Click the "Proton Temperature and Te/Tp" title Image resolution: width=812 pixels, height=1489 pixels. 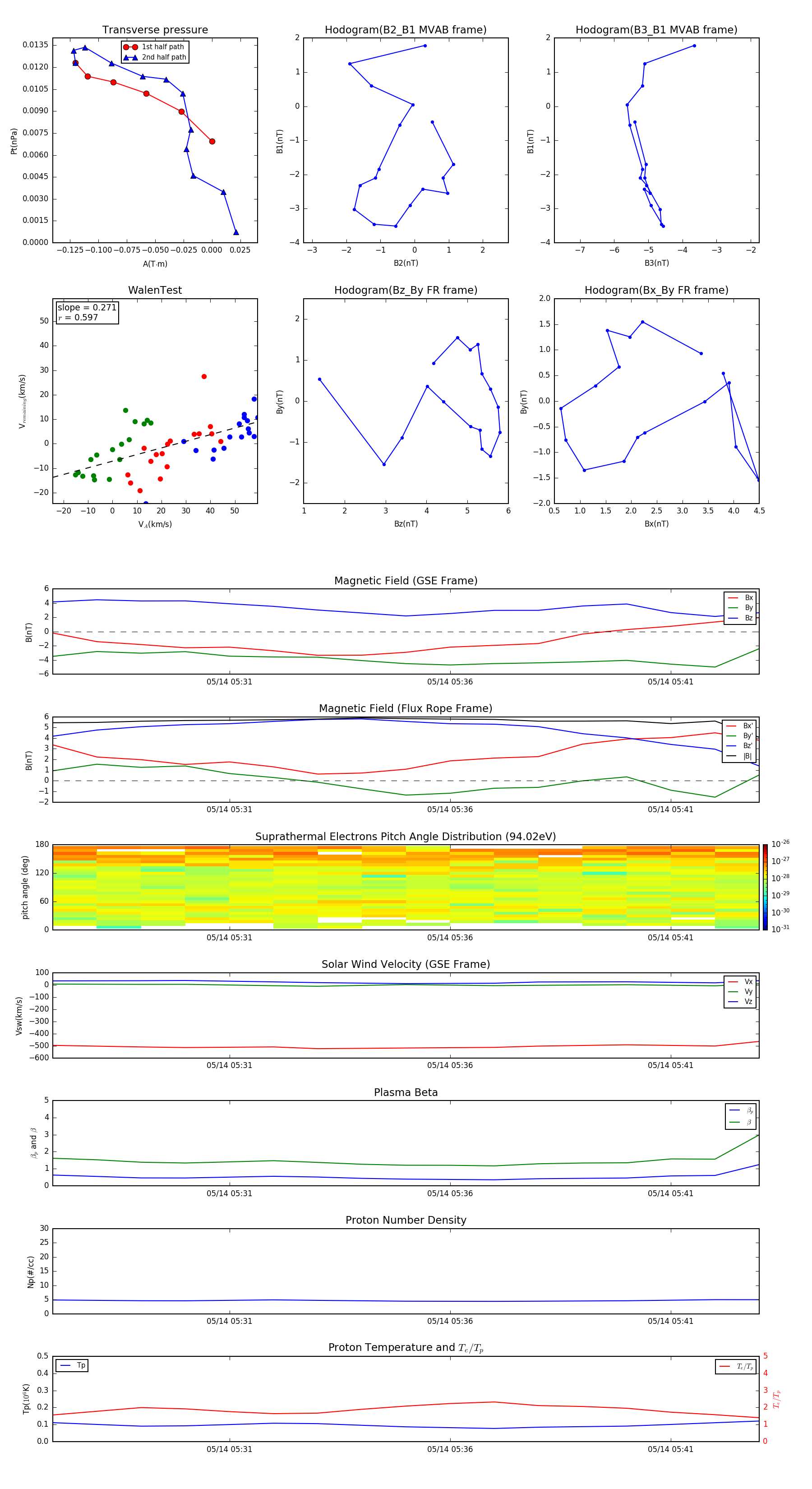coord(406,1348)
